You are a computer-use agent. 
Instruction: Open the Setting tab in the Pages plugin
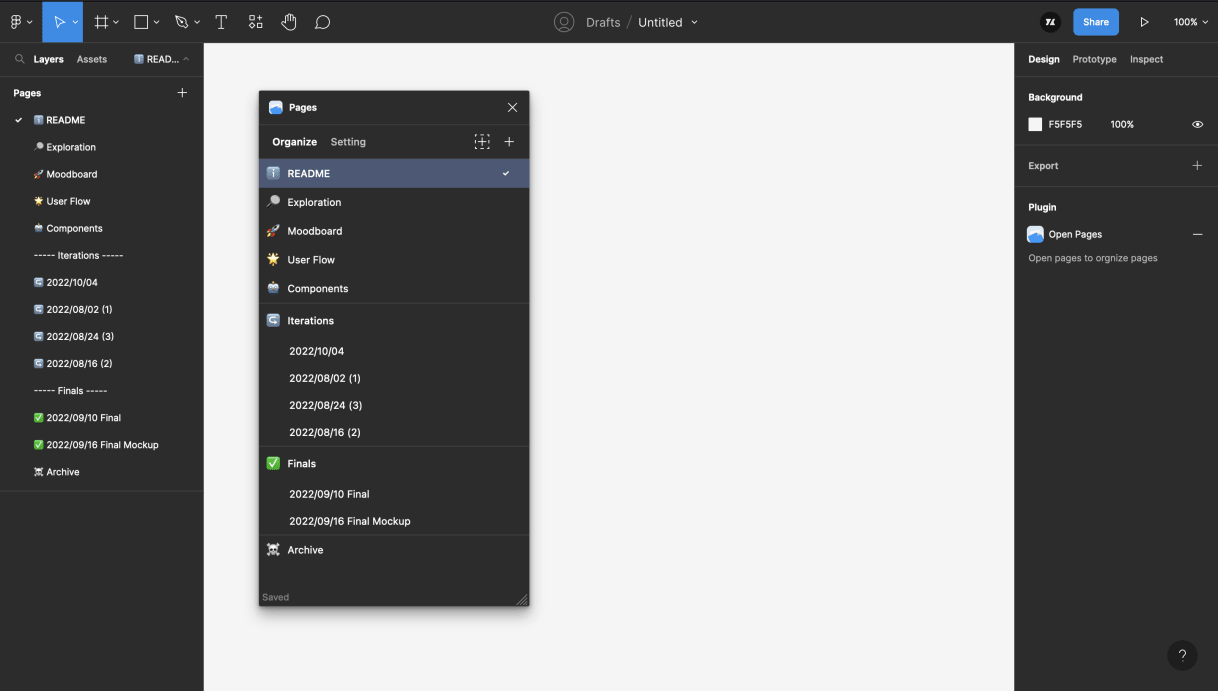tap(348, 141)
